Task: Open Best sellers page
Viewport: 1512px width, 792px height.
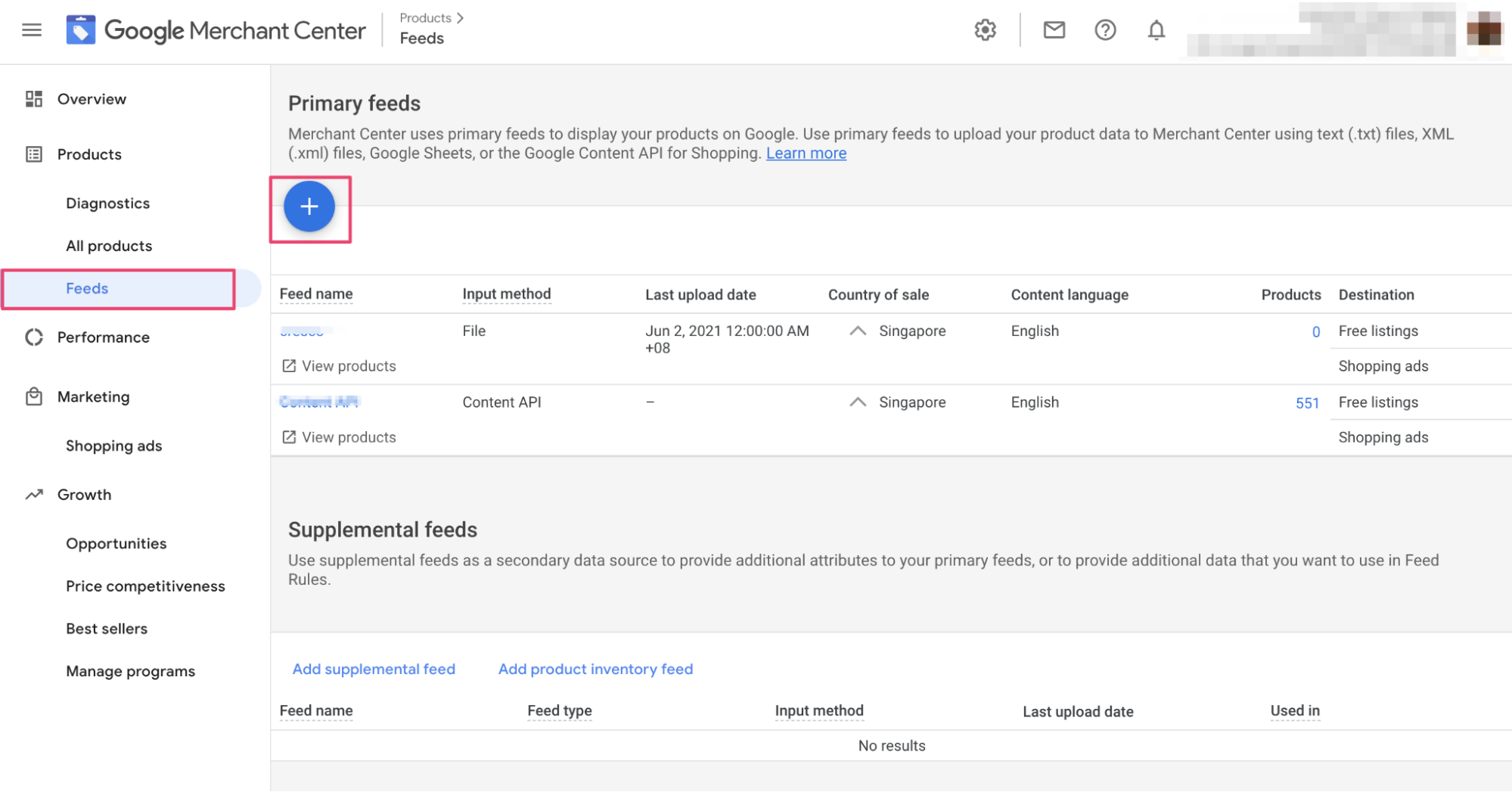Action: click(107, 629)
